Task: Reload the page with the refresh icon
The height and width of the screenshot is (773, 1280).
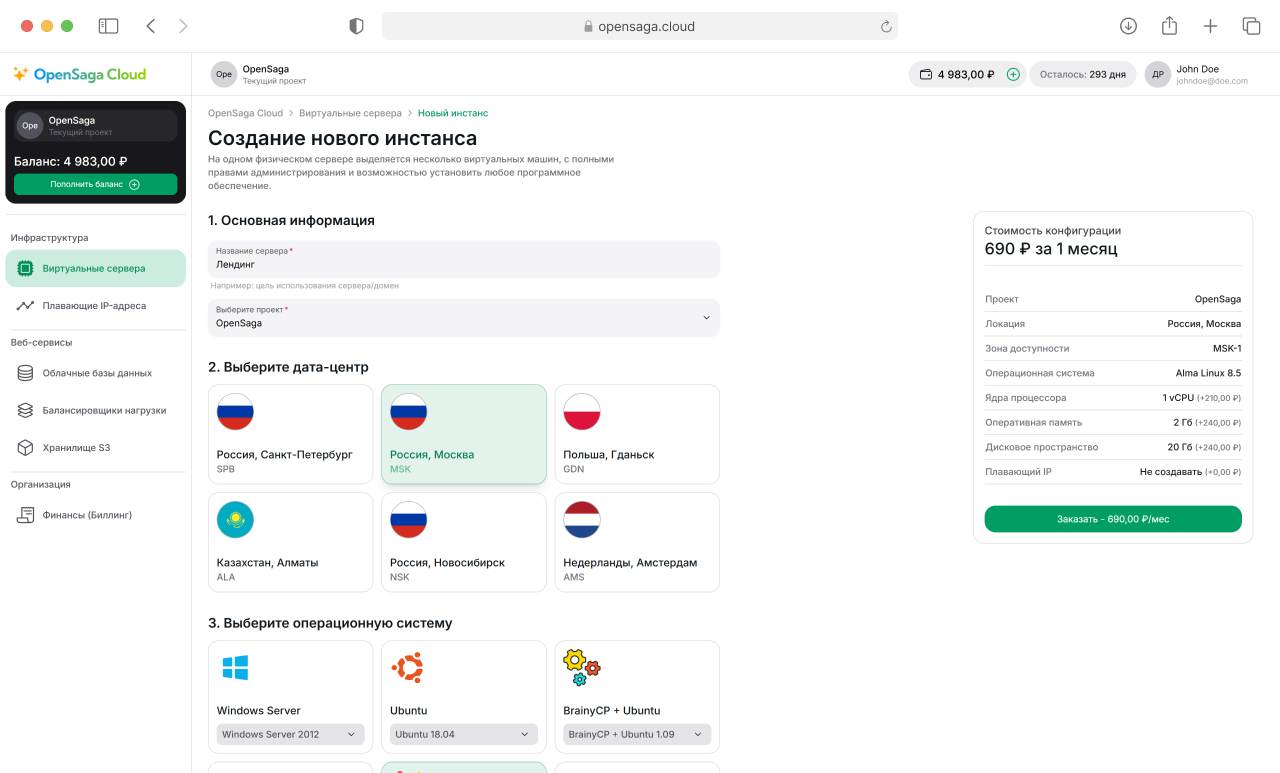Action: coord(886,27)
